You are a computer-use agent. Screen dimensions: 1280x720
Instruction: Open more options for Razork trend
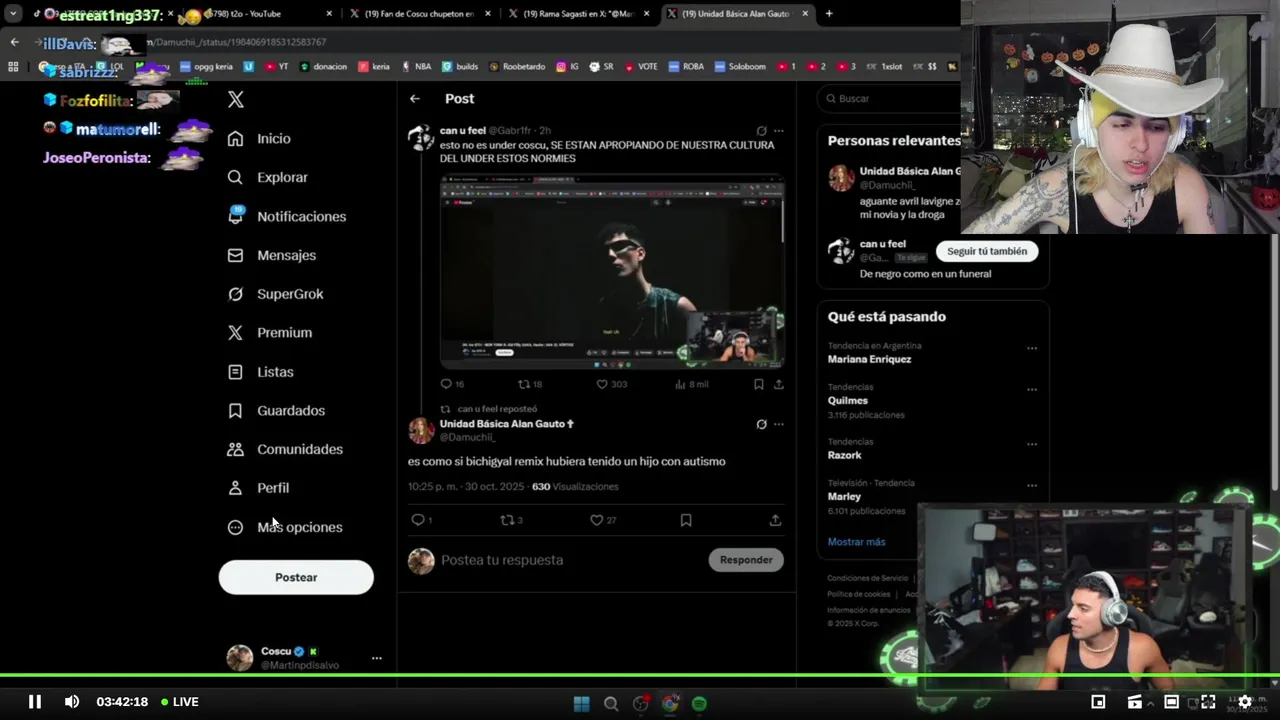click(x=1032, y=444)
